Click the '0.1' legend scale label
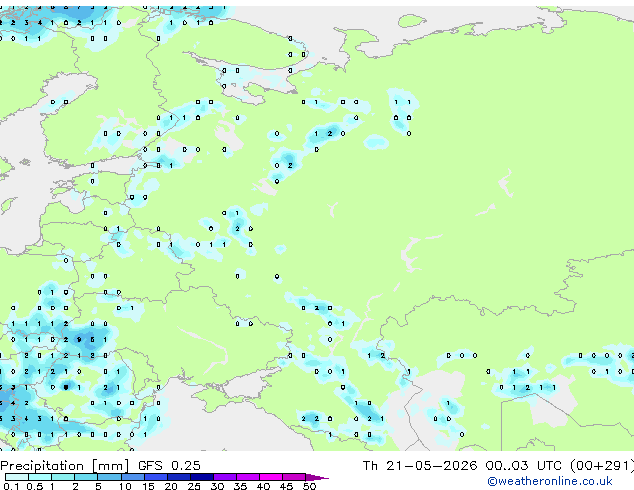 [11, 486]
